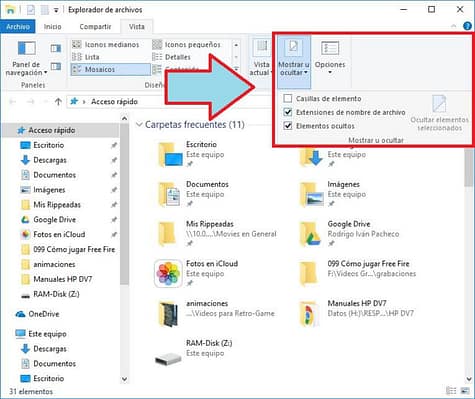Viewport: 475px width, 399px height.
Task: Click the Escritorio folder tile icon
Action: pyautogui.click(x=170, y=154)
